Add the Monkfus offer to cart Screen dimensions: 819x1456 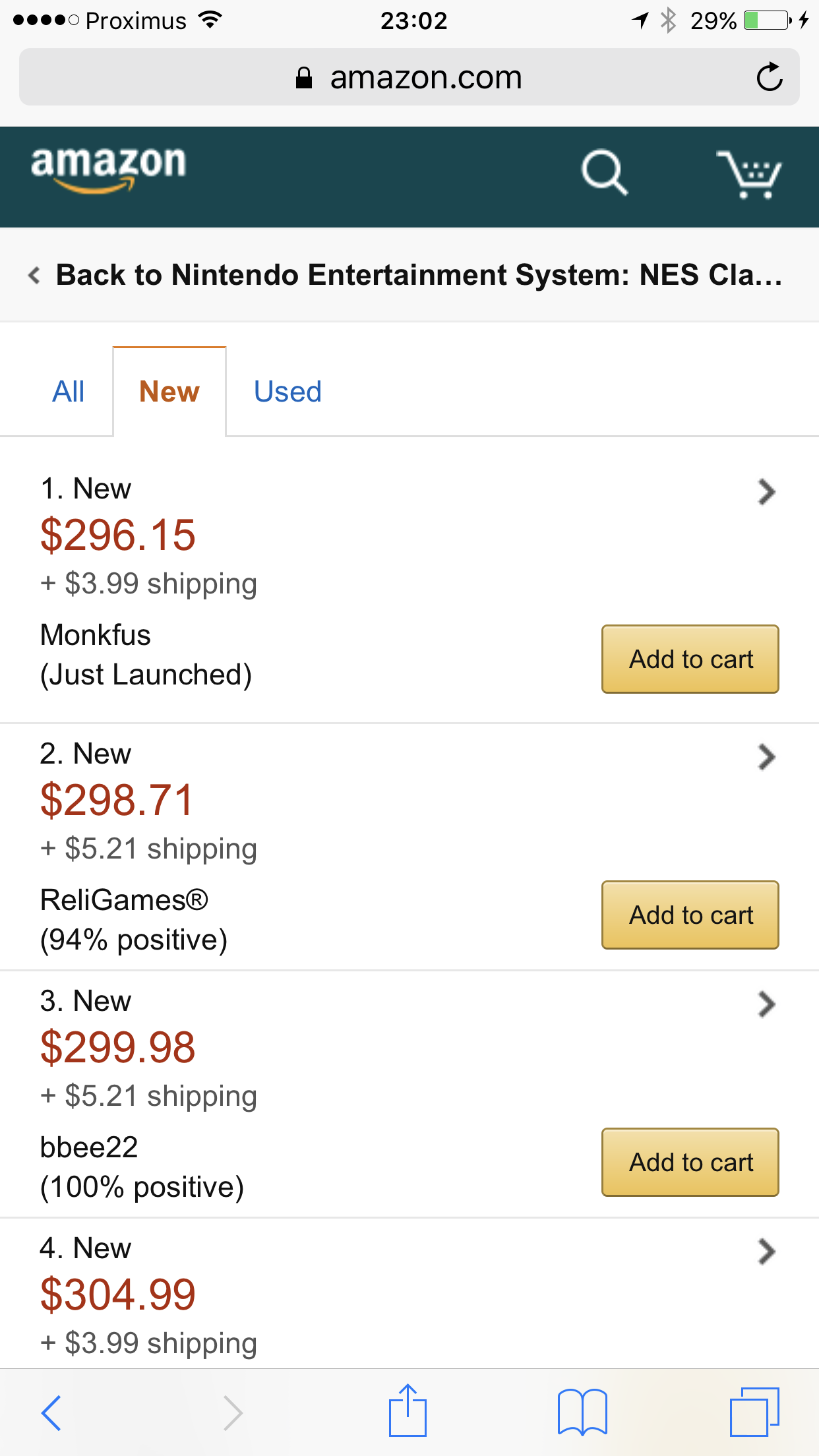(x=690, y=659)
